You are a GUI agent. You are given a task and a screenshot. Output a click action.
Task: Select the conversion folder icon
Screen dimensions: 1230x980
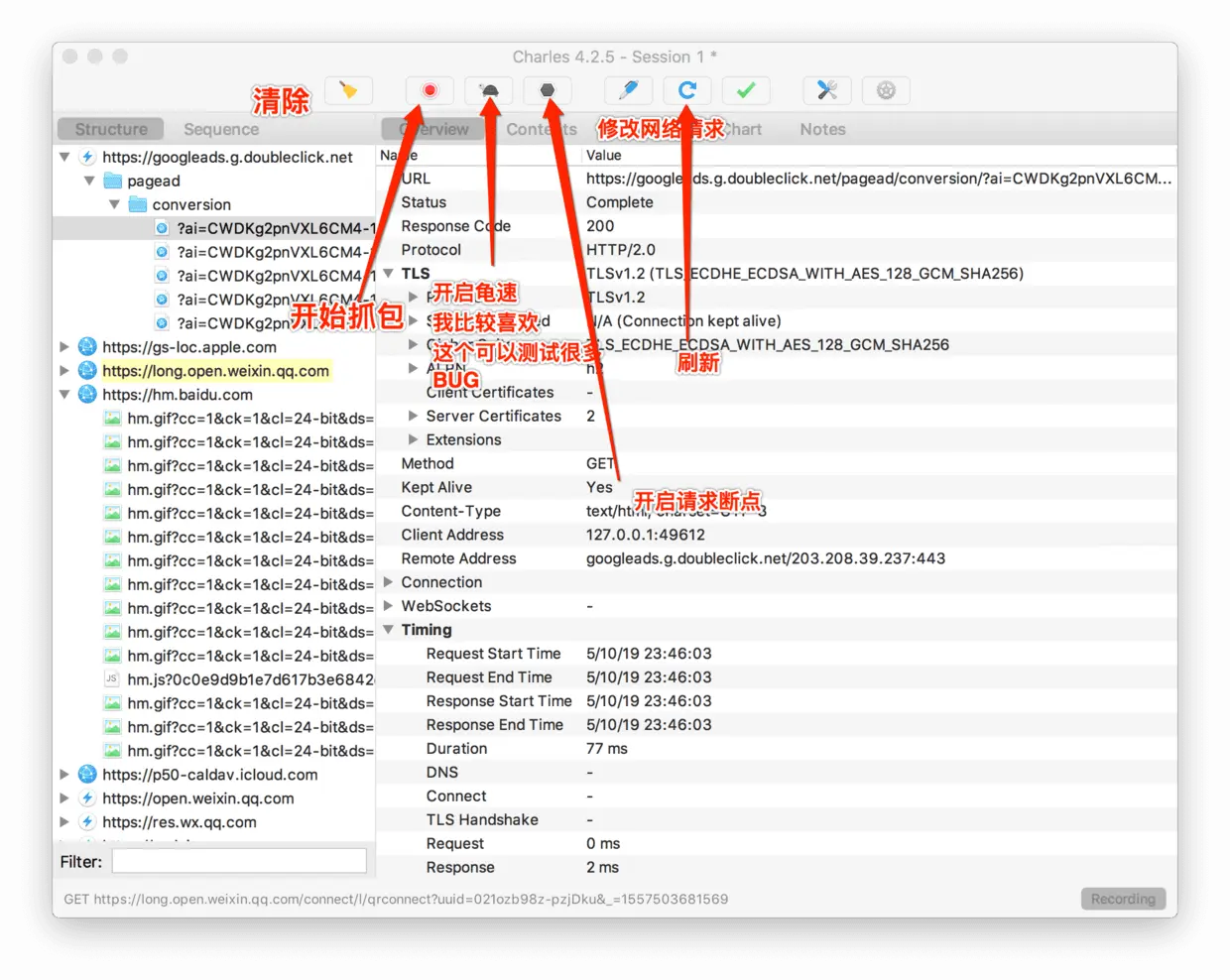(138, 204)
